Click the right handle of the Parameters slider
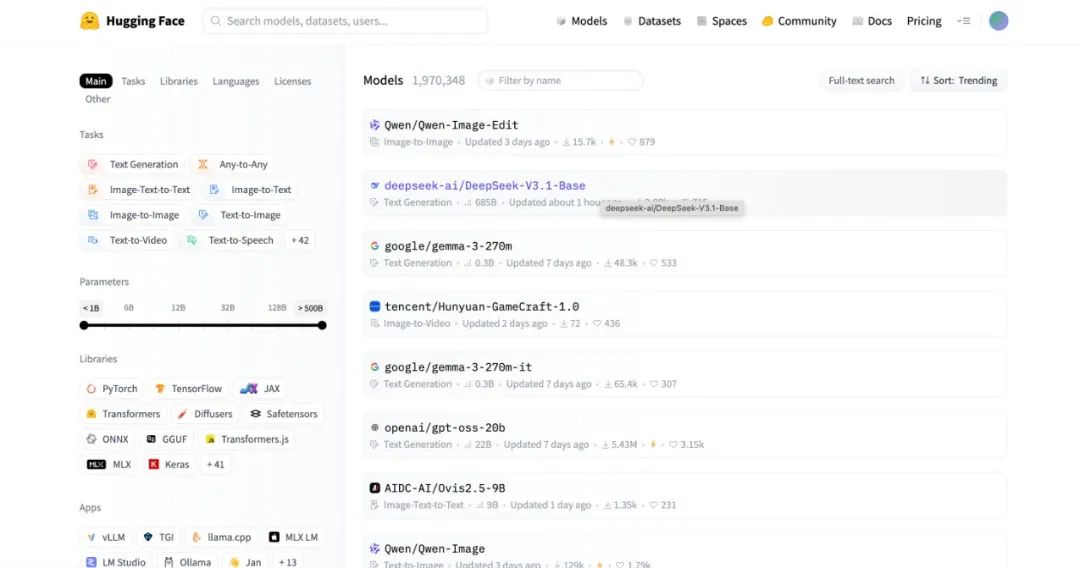This screenshot has width=1080, height=568. tap(322, 325)
